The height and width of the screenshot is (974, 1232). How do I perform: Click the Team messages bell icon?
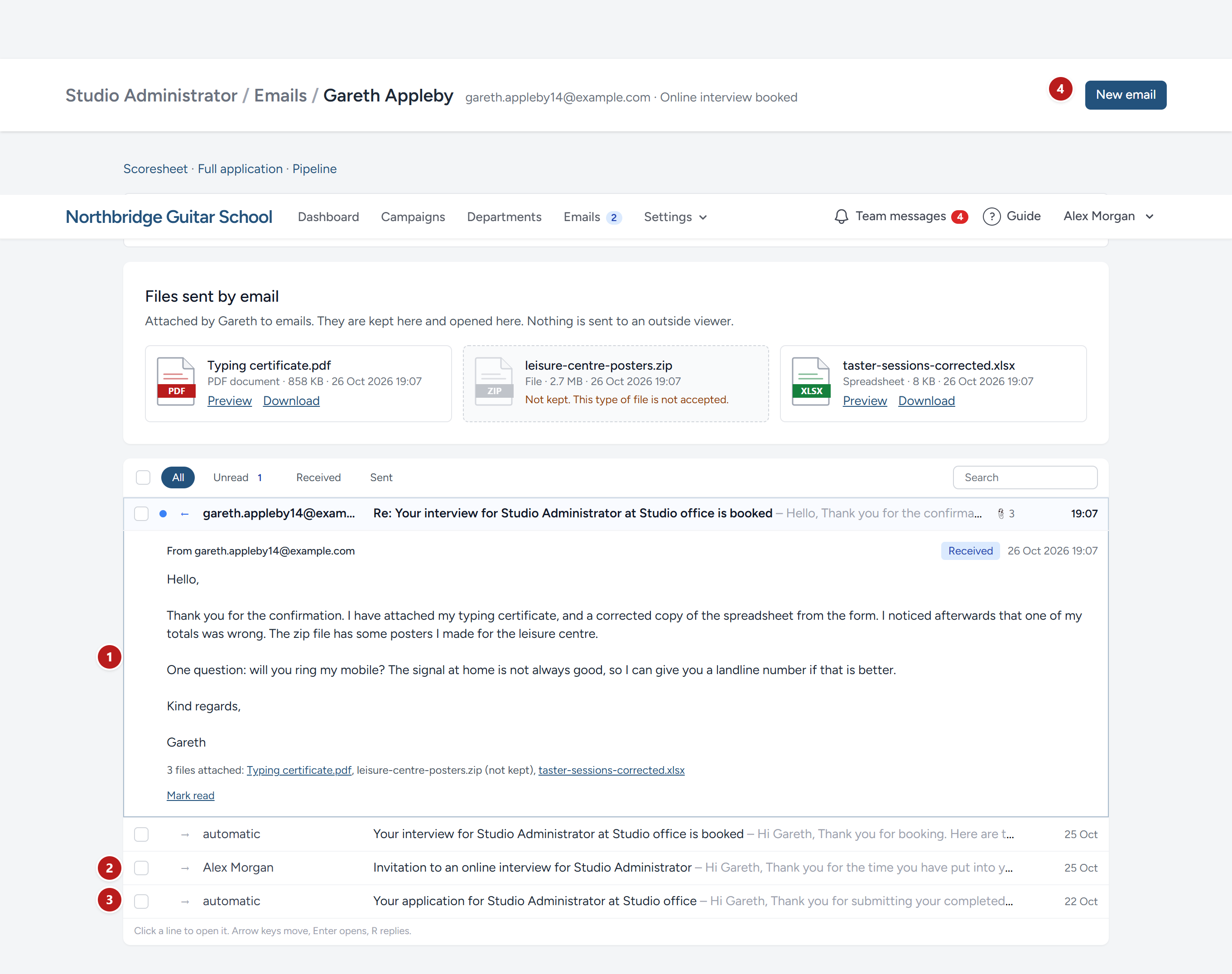coord(841,217)
